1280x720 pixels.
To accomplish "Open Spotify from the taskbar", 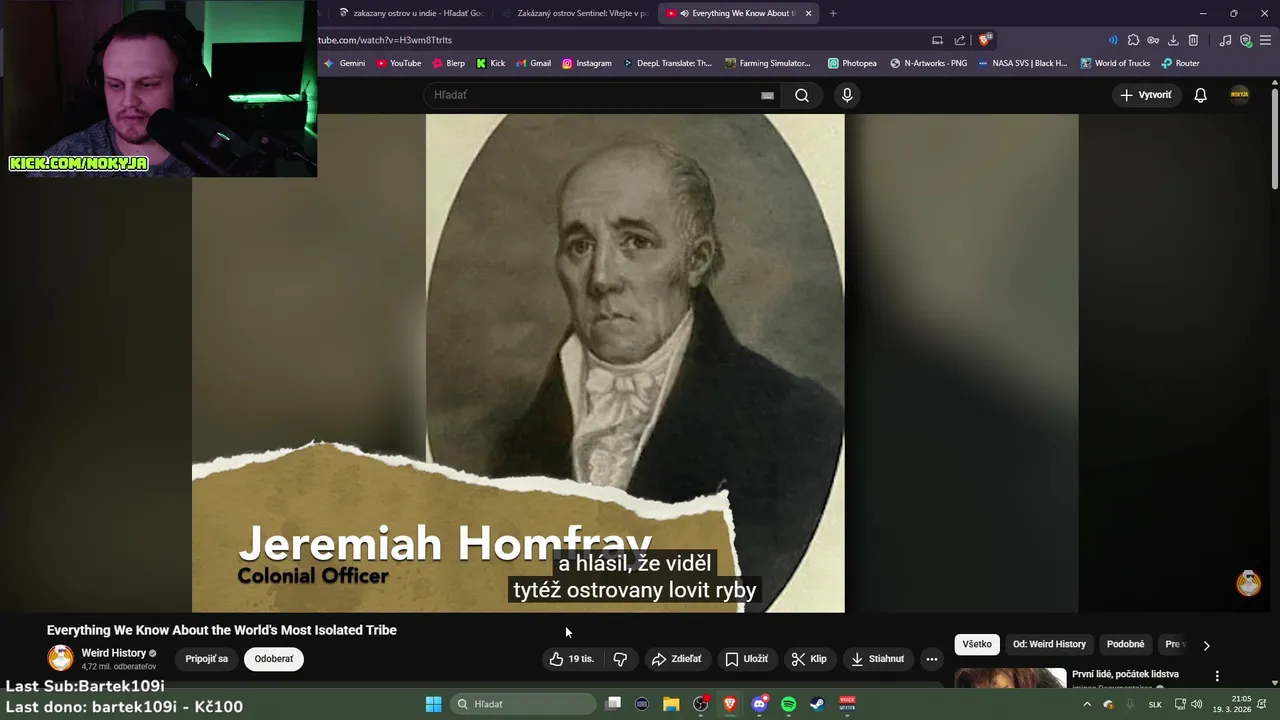I will 788,704.
